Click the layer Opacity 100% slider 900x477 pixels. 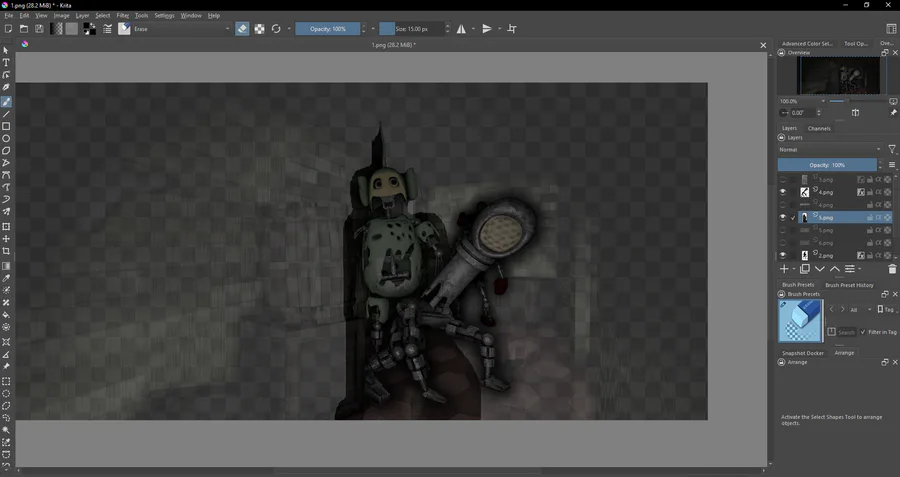click(827, 165)
